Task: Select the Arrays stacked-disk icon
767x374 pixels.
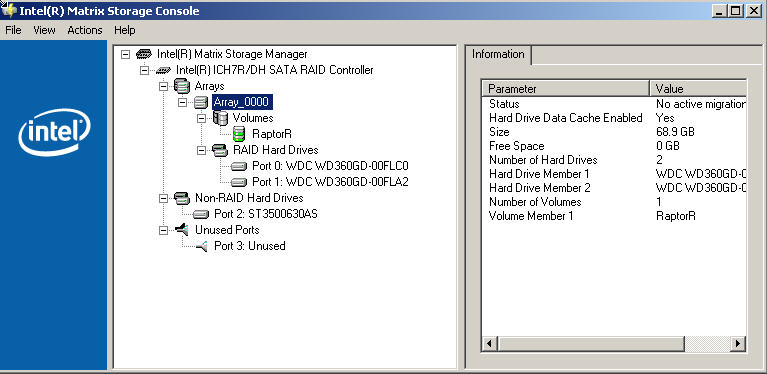Action: click(181, 87)
